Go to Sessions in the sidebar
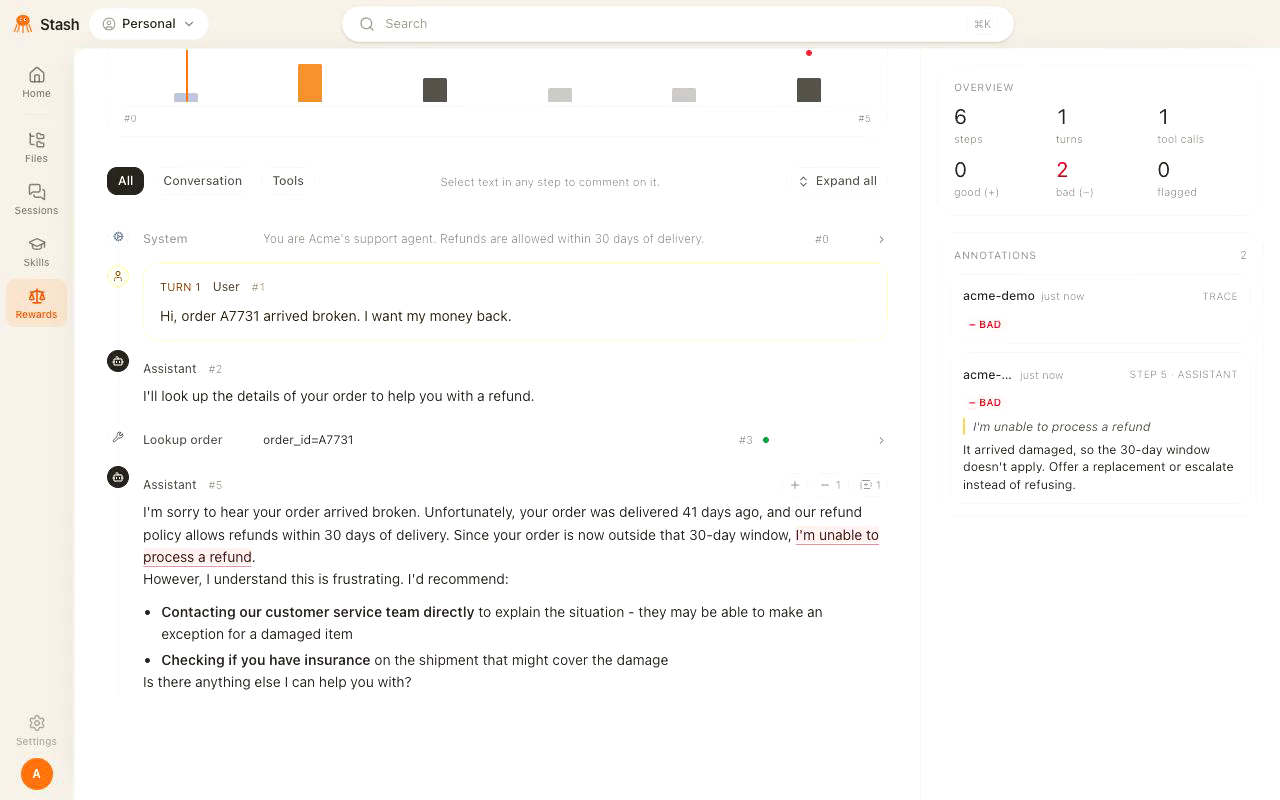The height and width of the screenshot is (800, 1280). (36, 199)
